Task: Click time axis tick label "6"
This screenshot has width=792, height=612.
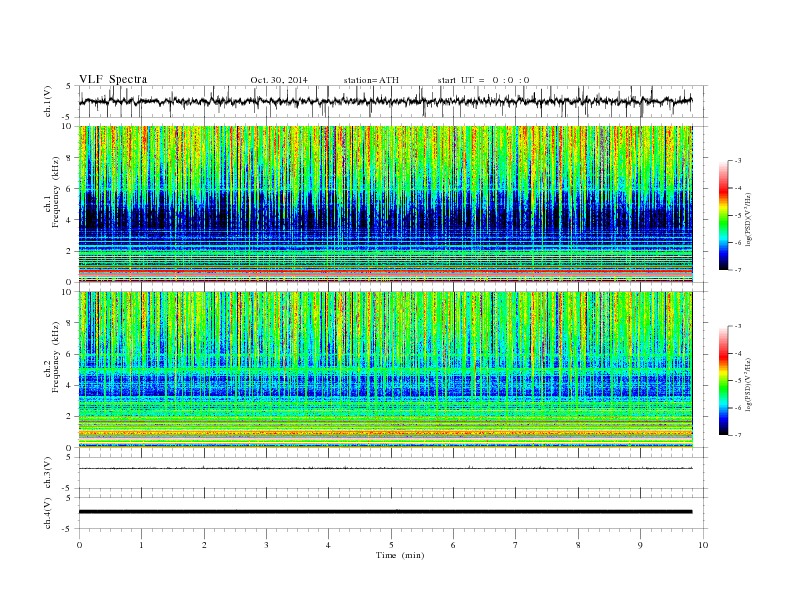Action: pos(453,545)
